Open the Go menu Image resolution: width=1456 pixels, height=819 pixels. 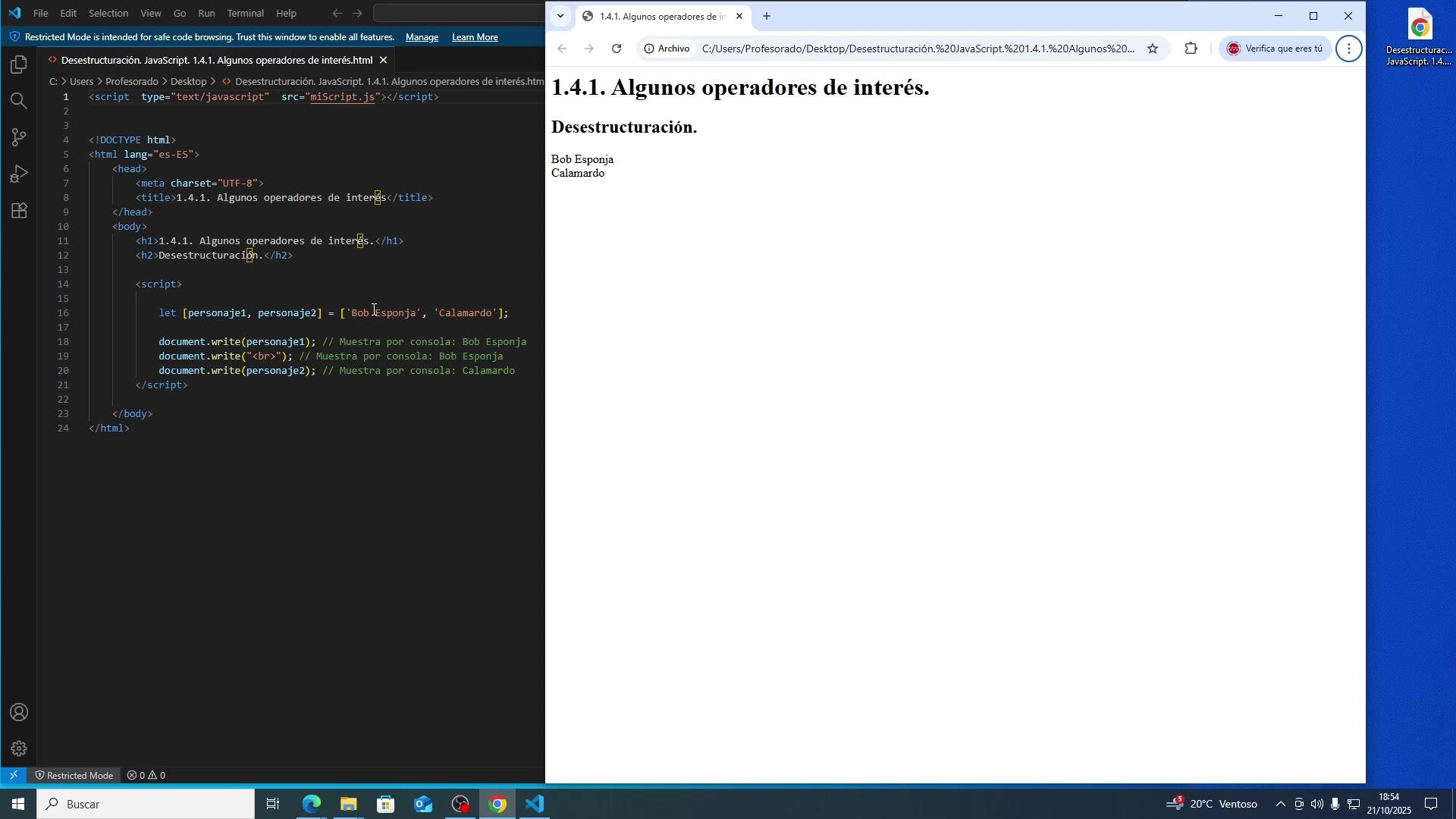tap(180, 13)
